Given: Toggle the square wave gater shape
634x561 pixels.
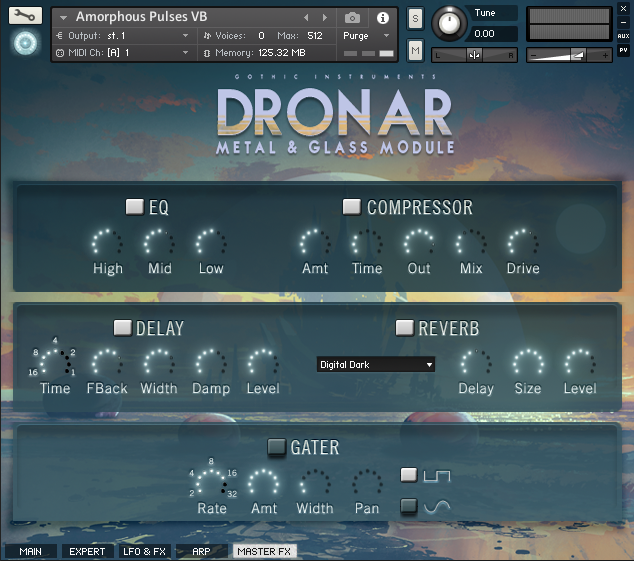Looking at the screenshot, I should (409, 475).
